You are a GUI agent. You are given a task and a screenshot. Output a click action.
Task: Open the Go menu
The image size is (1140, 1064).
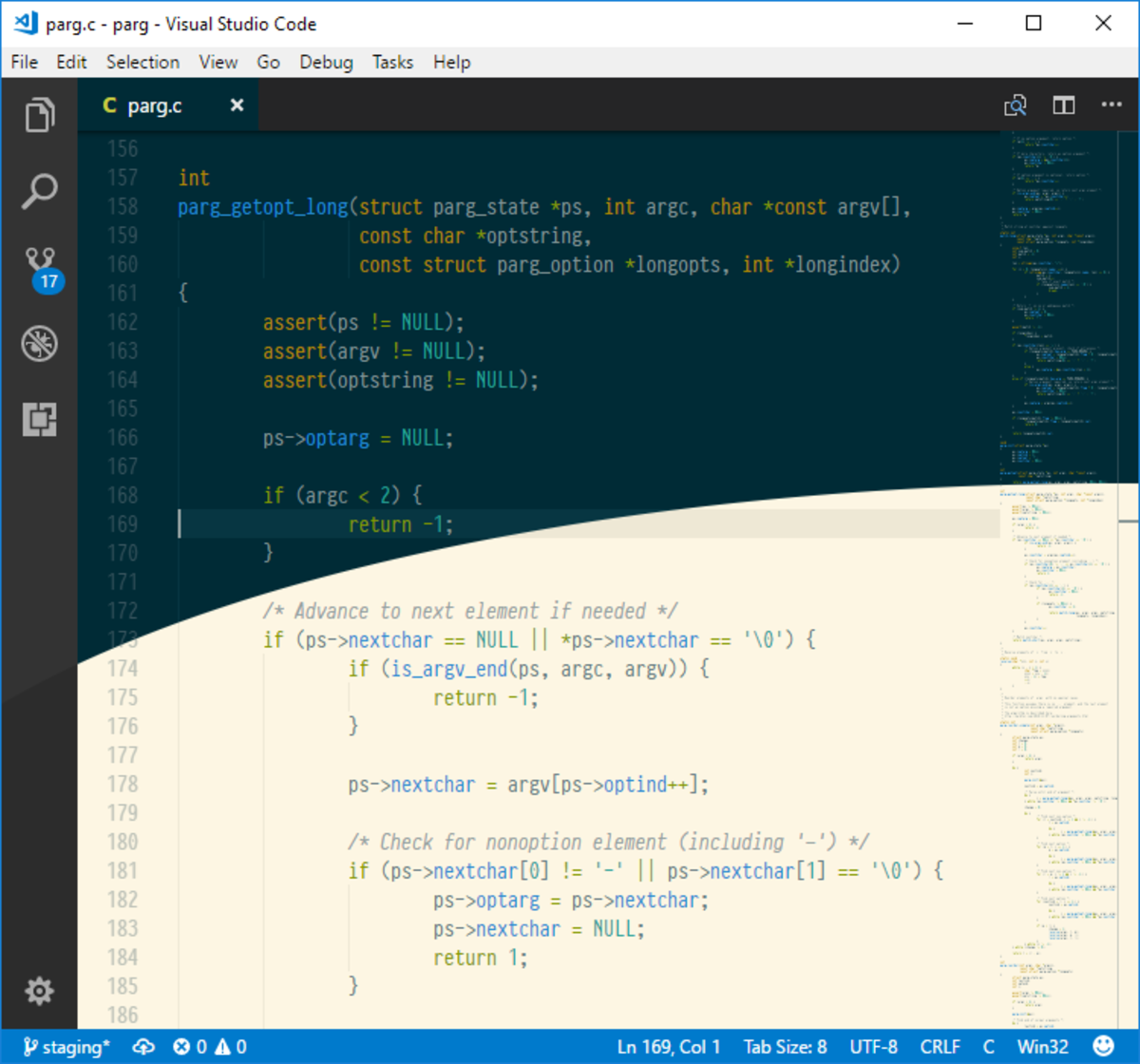coord(269,62)
